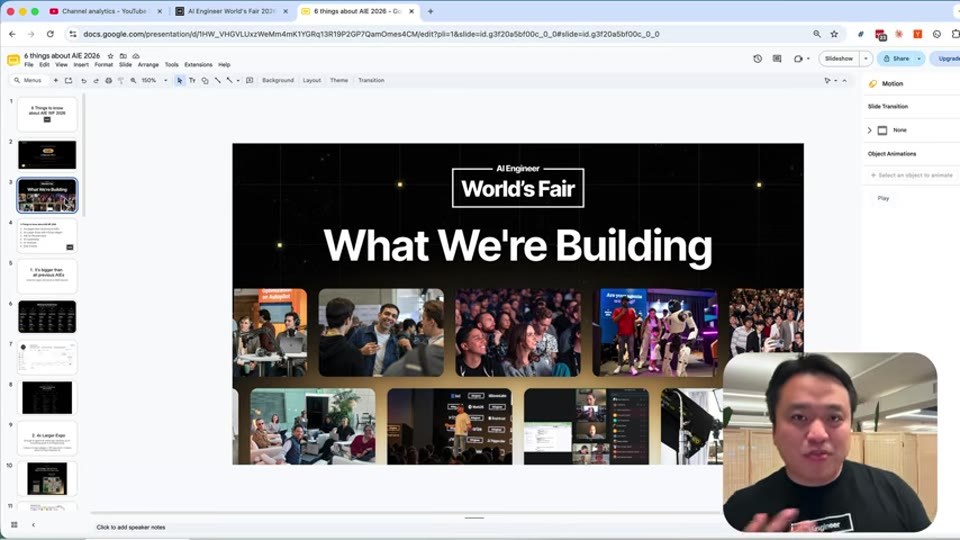Viewport: 960px width, 540px height.
Task: Select the 'What We're Building' slide title
Action: pyautogui.click(x=518, y=246)
